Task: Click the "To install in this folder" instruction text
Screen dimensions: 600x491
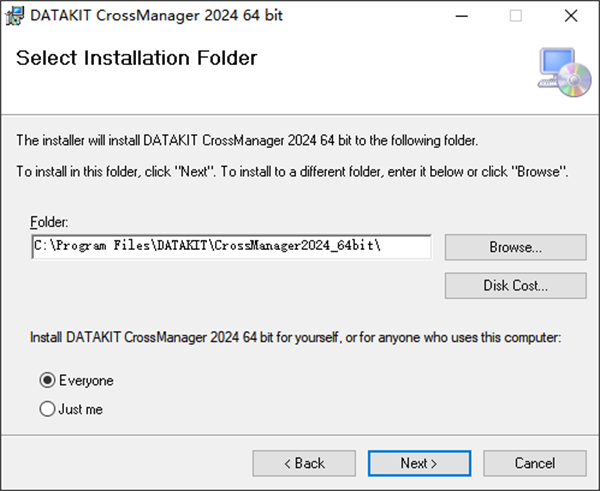Action: 293,172
